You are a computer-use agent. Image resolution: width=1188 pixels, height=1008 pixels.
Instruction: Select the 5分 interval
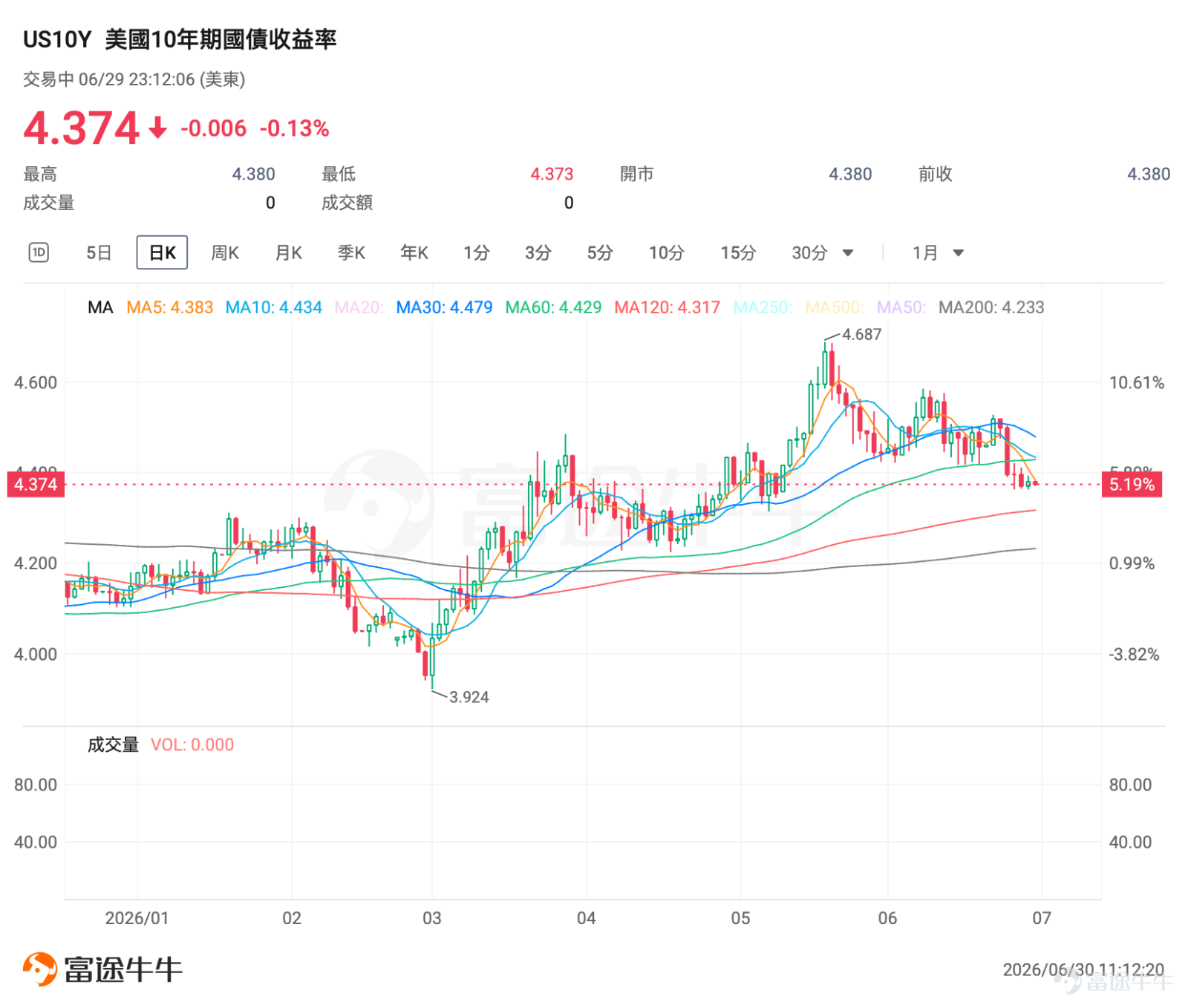[600, 253]
